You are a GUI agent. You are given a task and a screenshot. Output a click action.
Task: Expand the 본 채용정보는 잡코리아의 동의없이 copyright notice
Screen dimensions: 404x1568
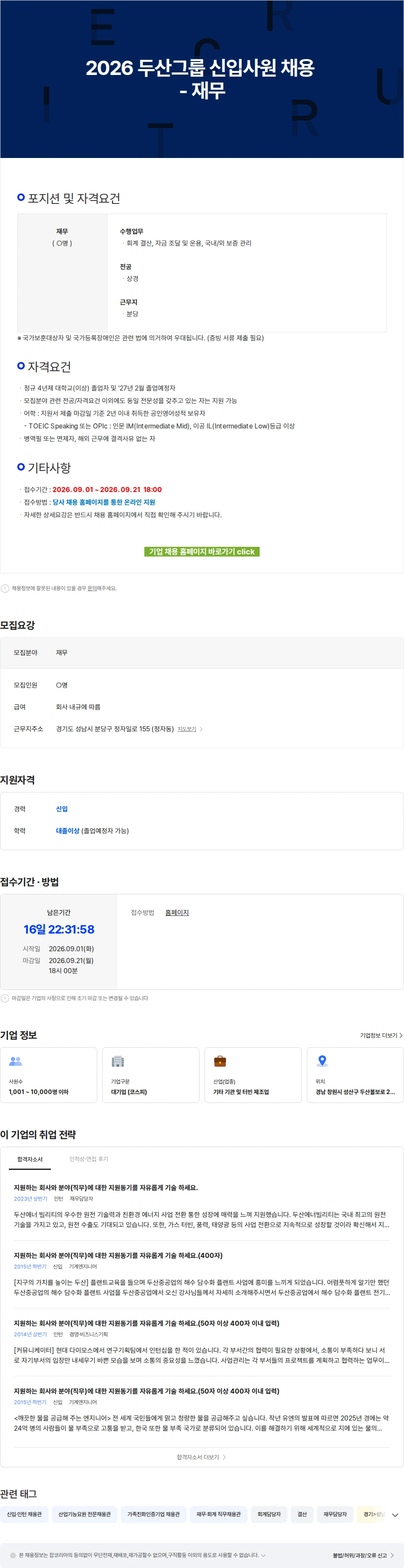pyautogui.click(x=263, y=1555)
